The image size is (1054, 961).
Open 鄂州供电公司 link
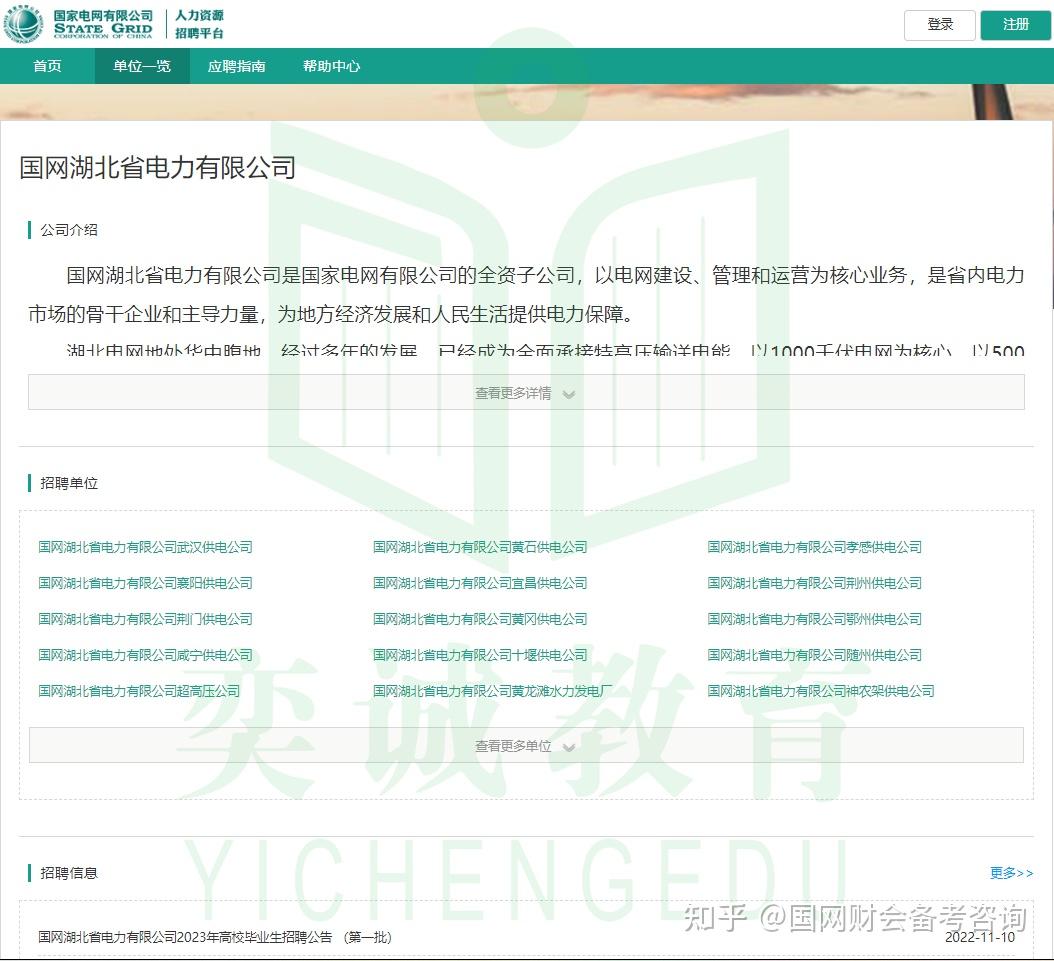[814, 619]
